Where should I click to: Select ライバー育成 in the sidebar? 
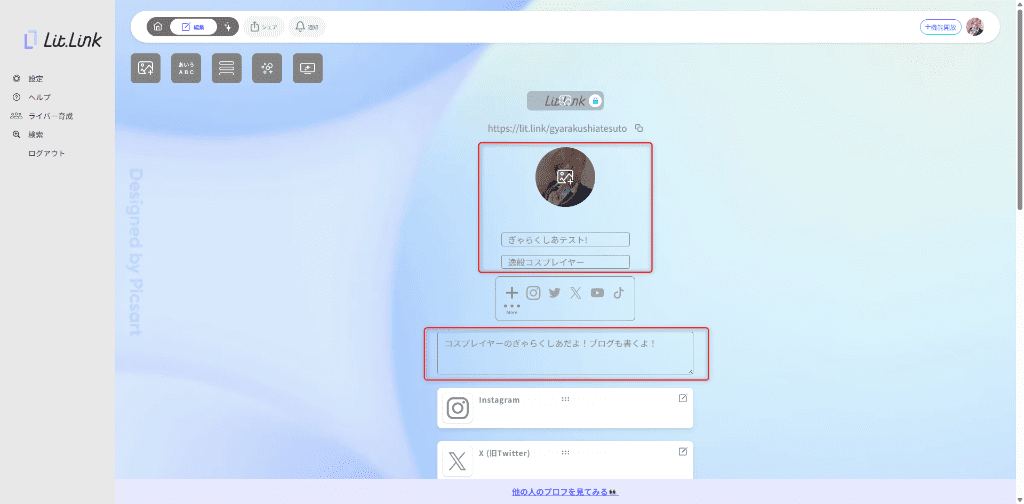[x=48, y=116]
